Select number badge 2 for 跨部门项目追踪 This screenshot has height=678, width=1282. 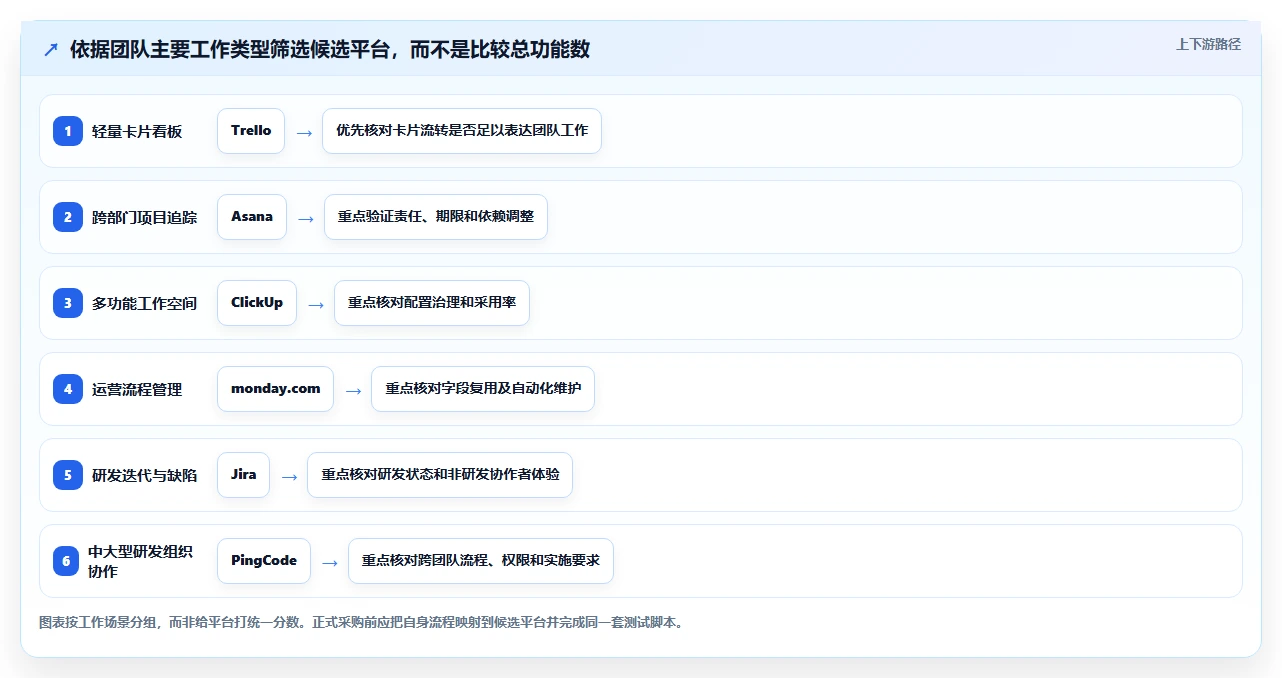coord(68,217)
